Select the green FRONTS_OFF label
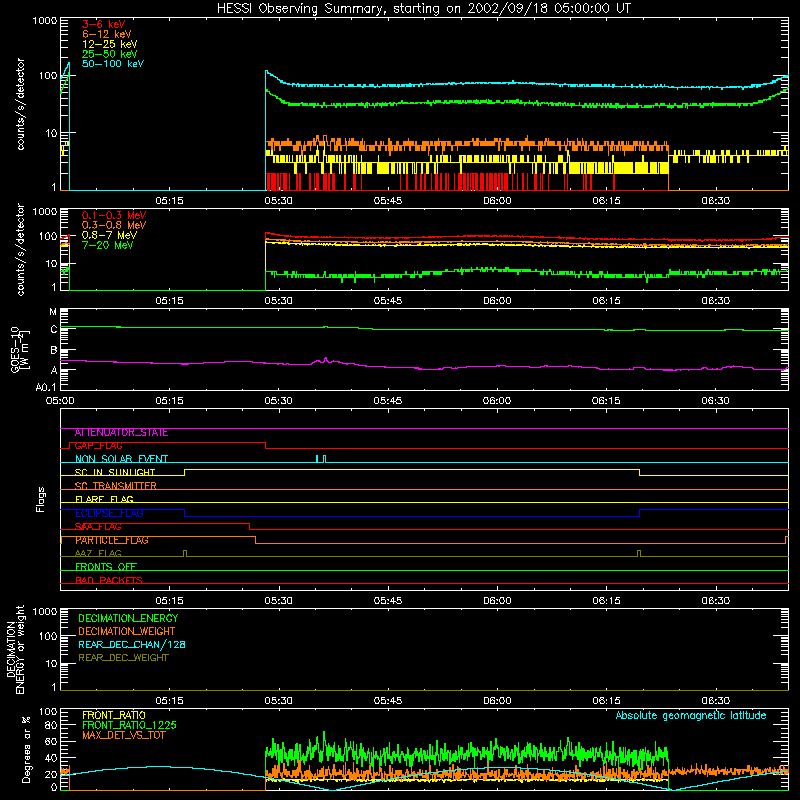The image size is (800, 800). point(106,567)
